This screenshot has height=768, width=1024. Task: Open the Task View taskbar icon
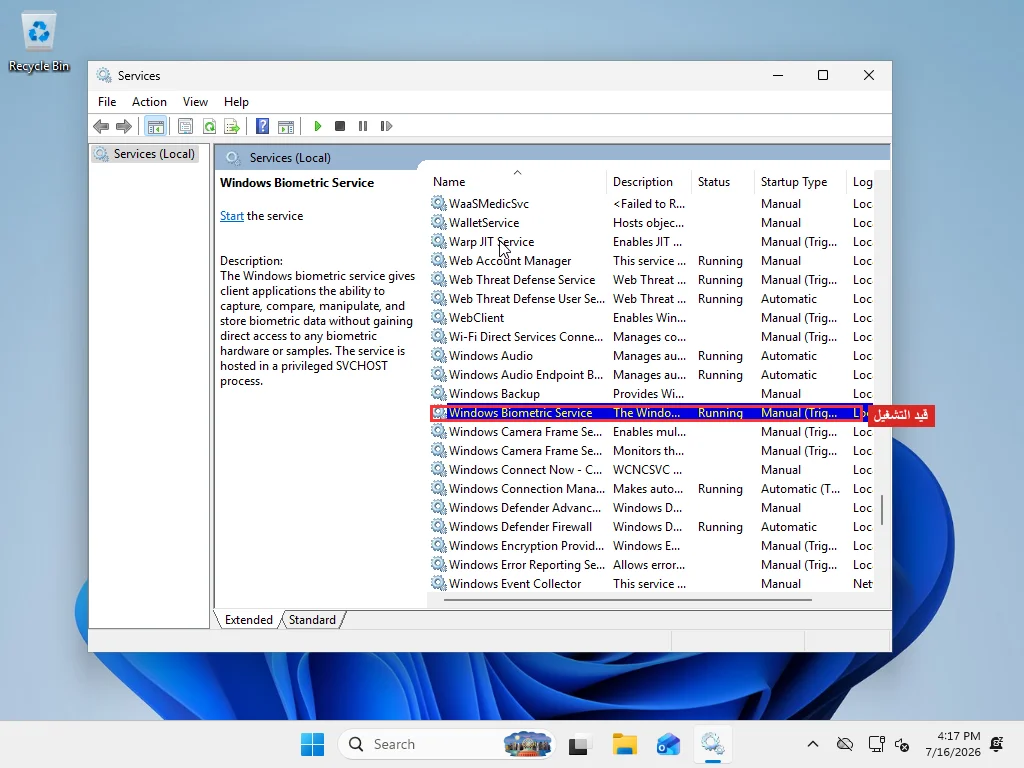pos(578,744)
